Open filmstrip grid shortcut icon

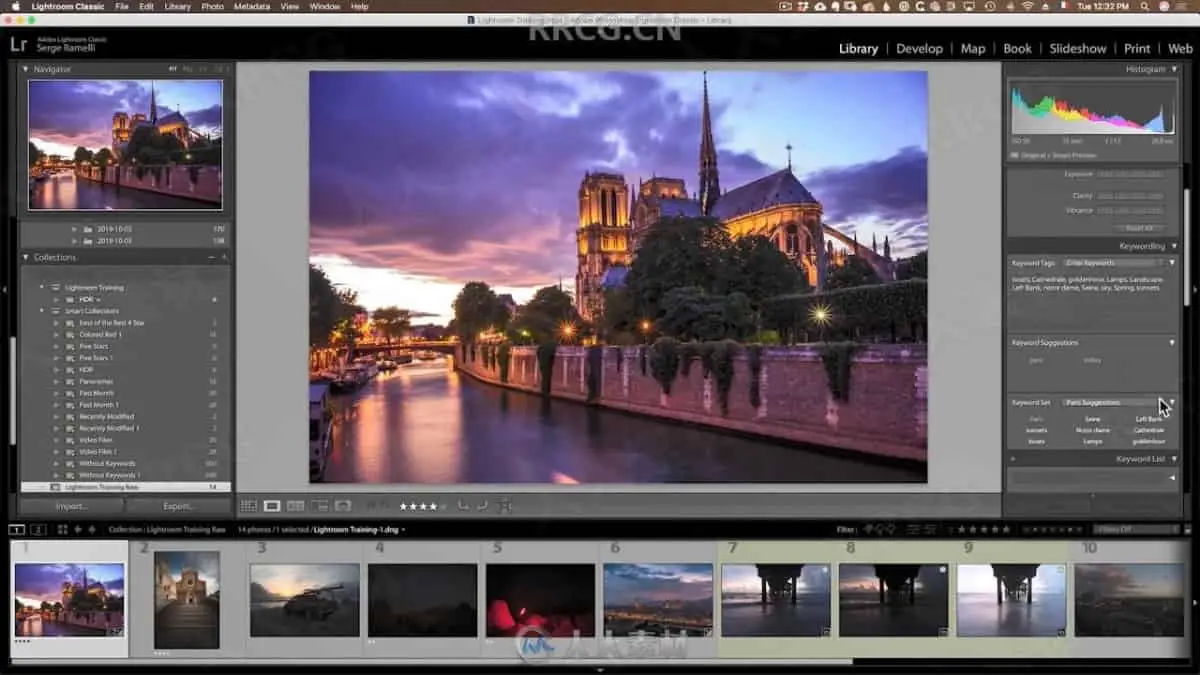62,529
